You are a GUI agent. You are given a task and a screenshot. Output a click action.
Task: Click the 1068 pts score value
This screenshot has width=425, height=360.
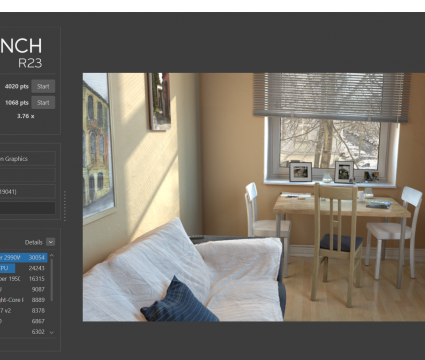(x=17, y=103)
